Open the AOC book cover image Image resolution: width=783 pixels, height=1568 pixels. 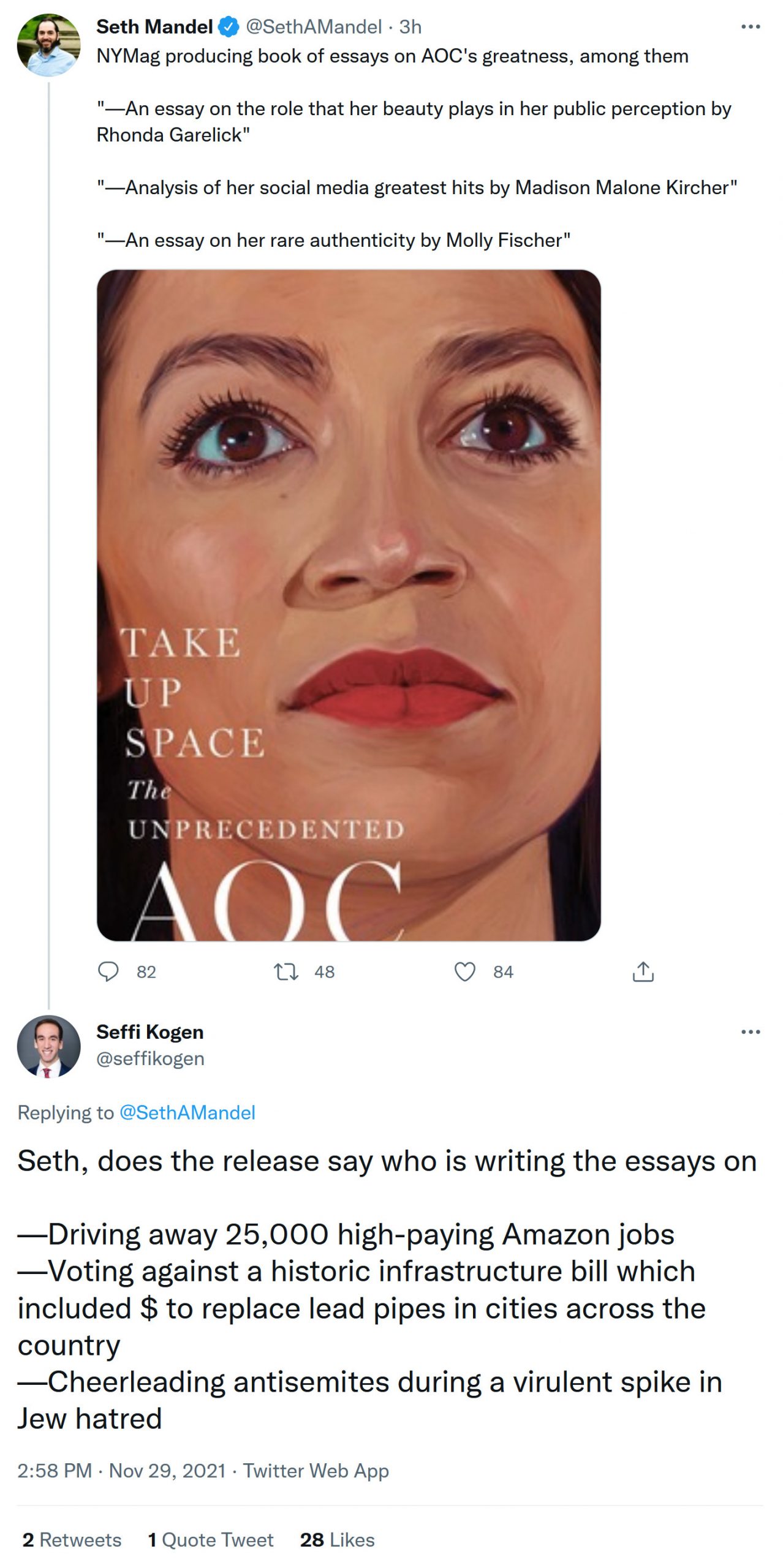348,605
